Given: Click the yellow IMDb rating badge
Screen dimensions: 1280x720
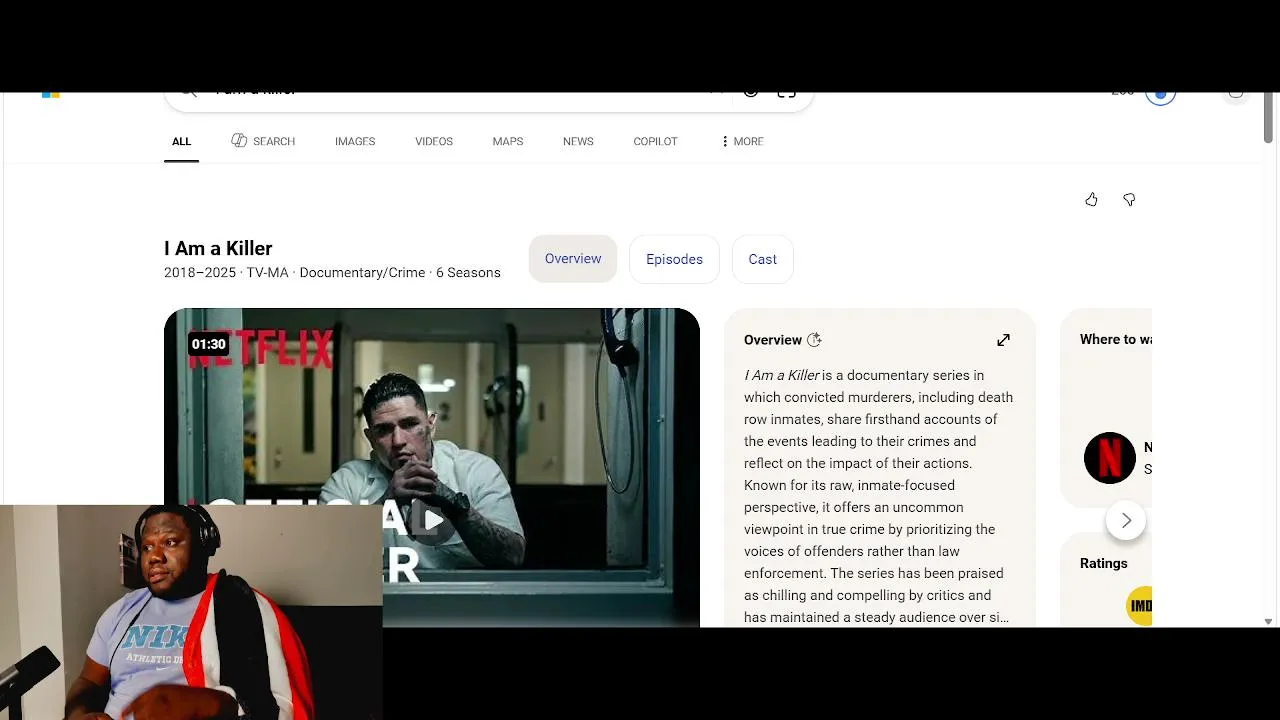Looking at the screenshot, I should point(1140,605).
